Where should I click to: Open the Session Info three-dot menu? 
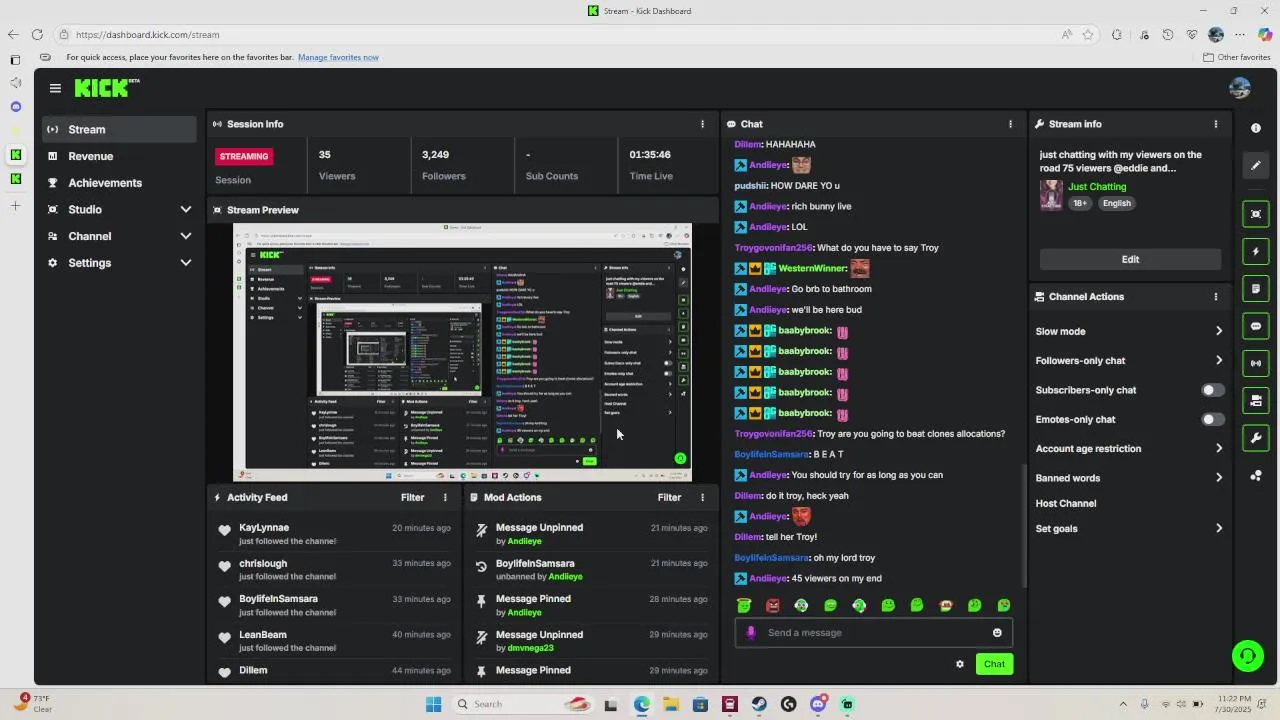pos(702,124)
